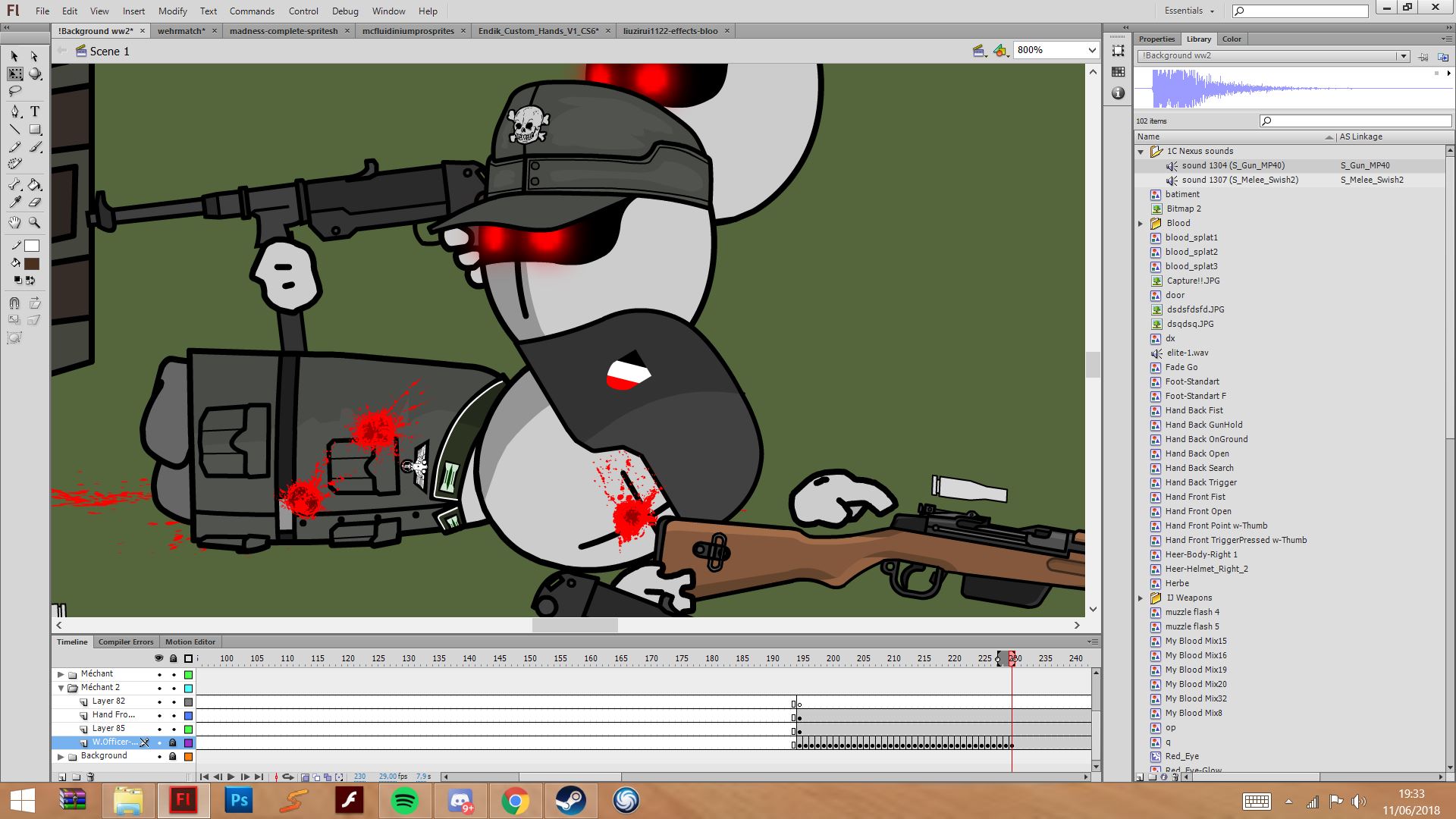Select the Pen tool
Screen dimensions: 1456x819
pyautogui.click(x=14, y=111)
